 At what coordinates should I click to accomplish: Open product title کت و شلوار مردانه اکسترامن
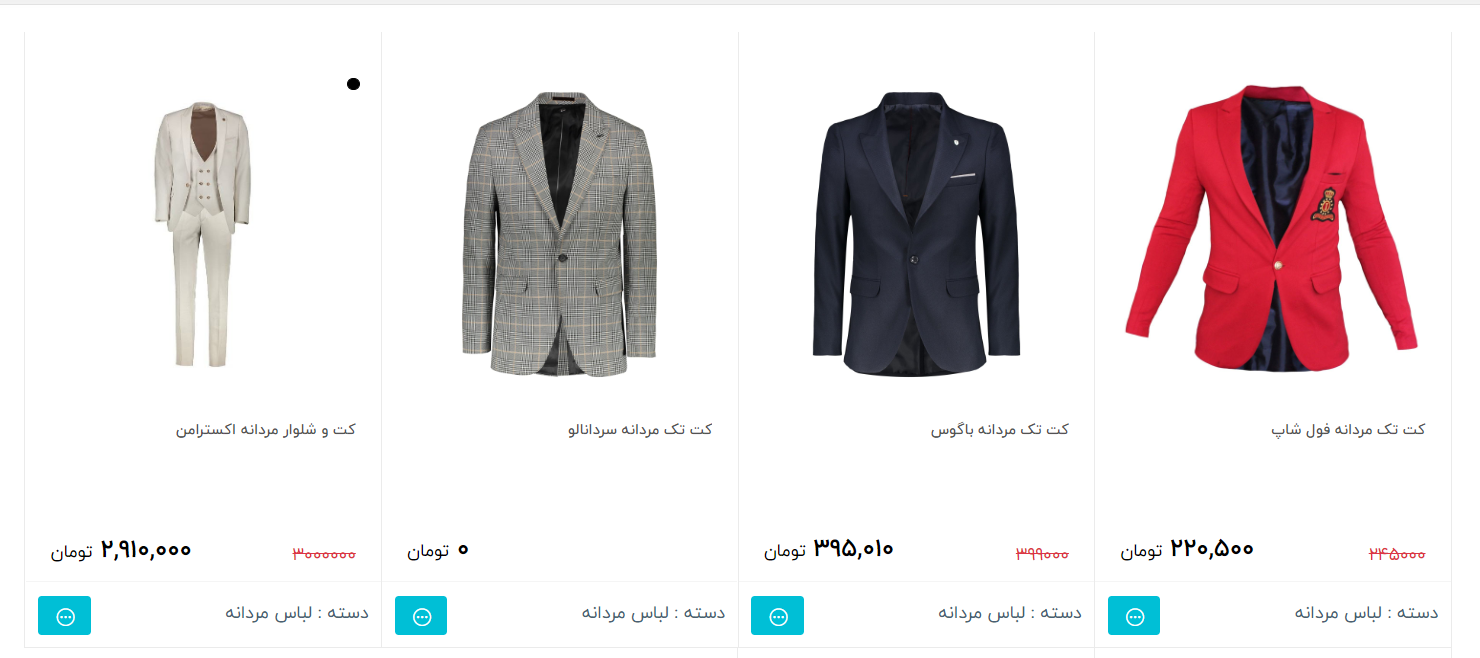pos(266,429)
